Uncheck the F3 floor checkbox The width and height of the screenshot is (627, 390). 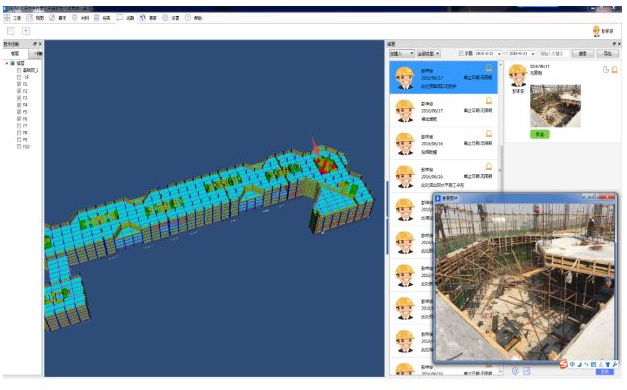tap(19, 98)
